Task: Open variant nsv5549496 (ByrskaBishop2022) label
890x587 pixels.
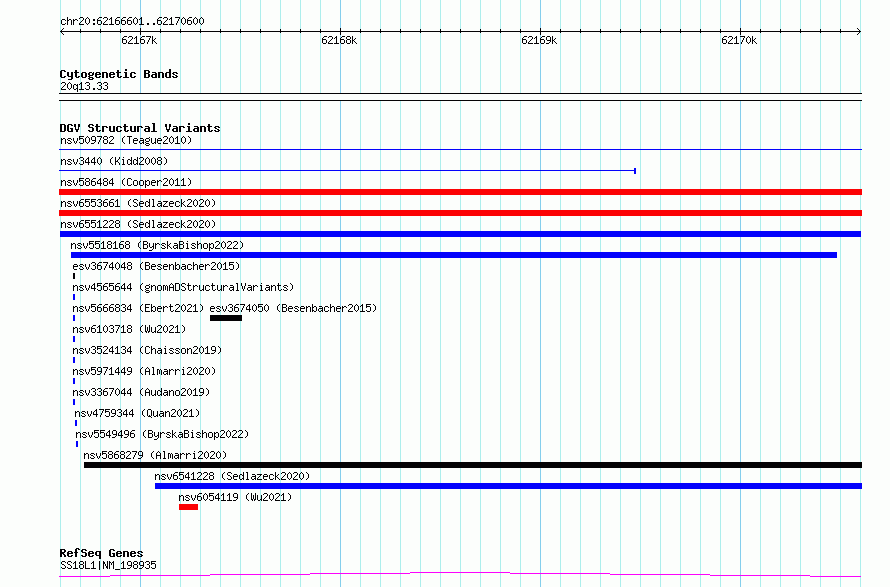Action: (162, 434)
